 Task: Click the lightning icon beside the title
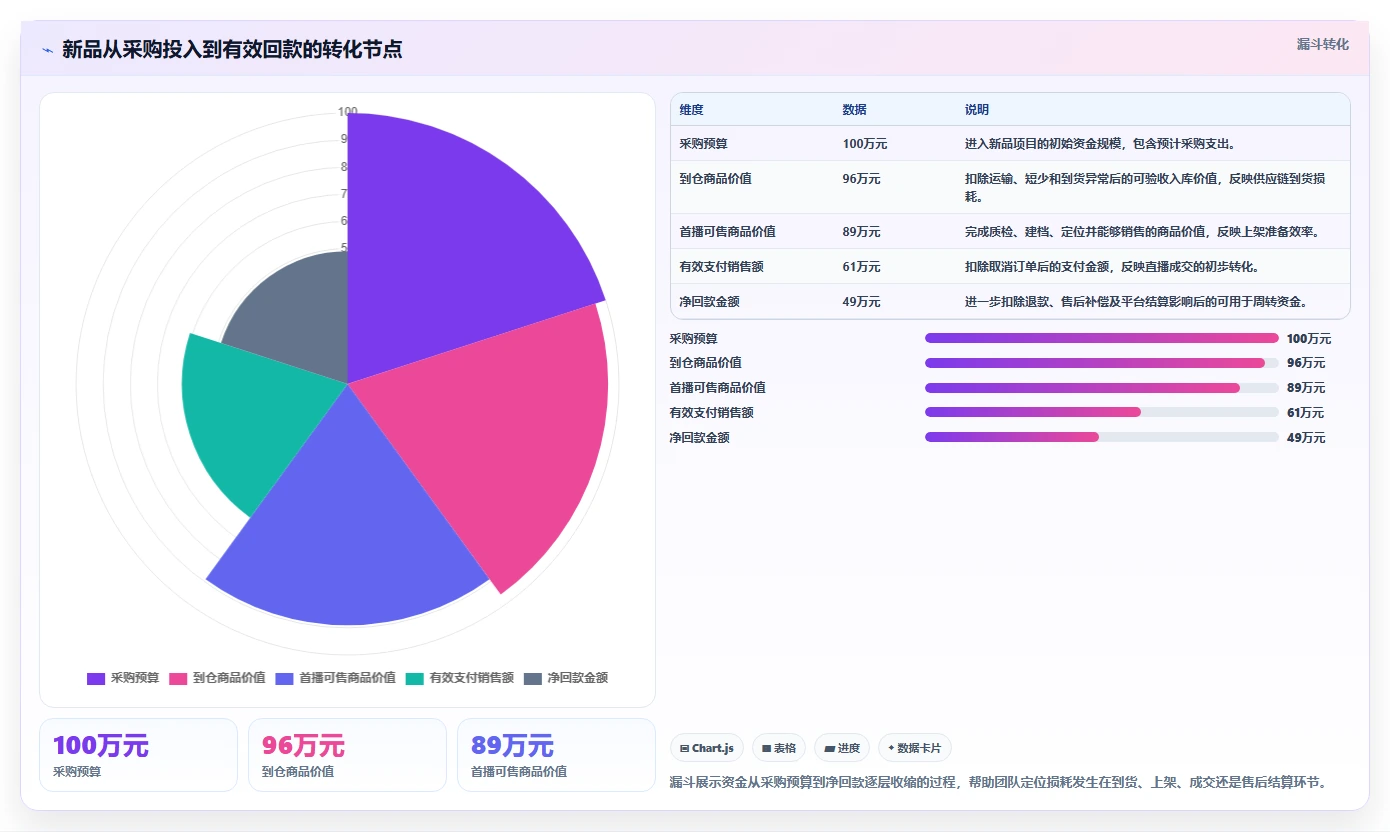tap(47, 50)
